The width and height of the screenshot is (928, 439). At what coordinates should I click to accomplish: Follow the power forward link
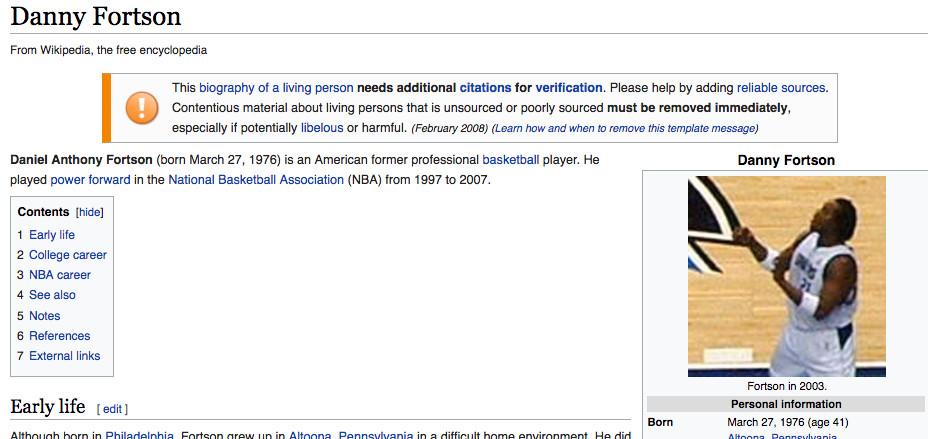pyautogui.click(x=90, y=180)
